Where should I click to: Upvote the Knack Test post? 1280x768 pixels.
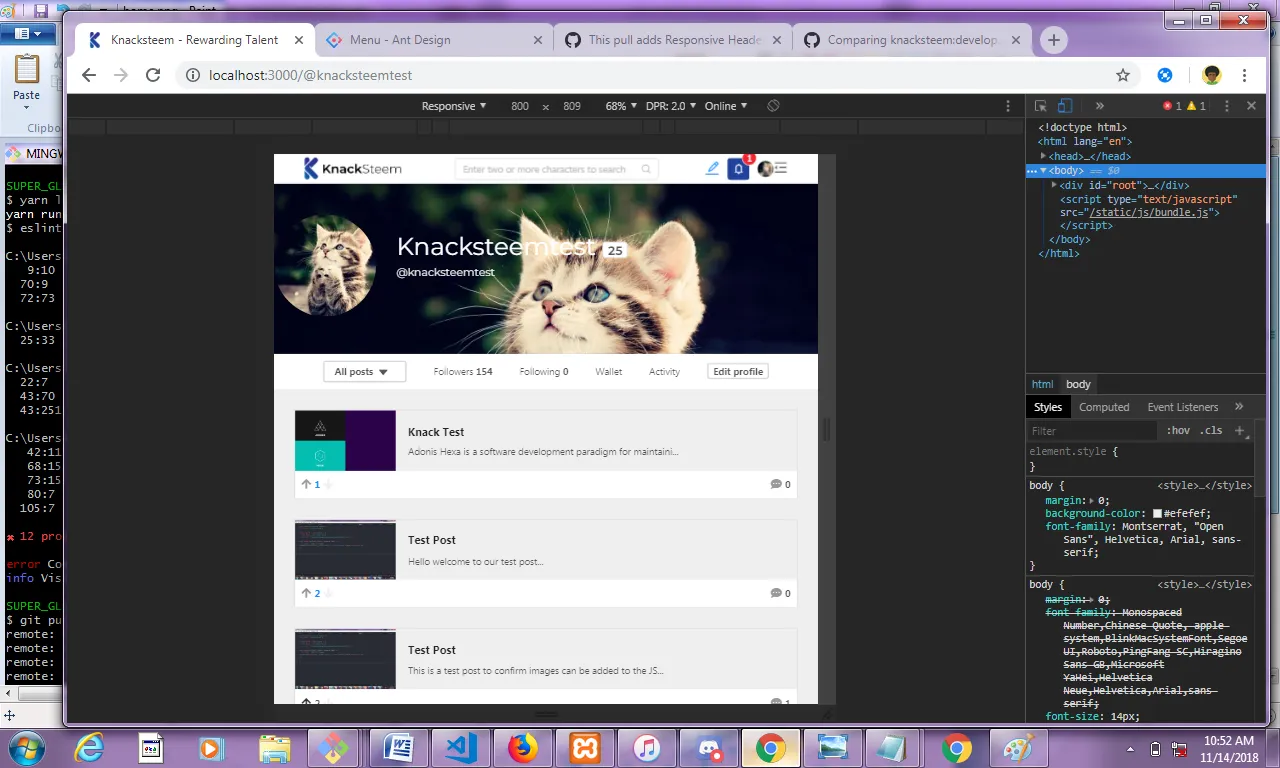(306, 484)
